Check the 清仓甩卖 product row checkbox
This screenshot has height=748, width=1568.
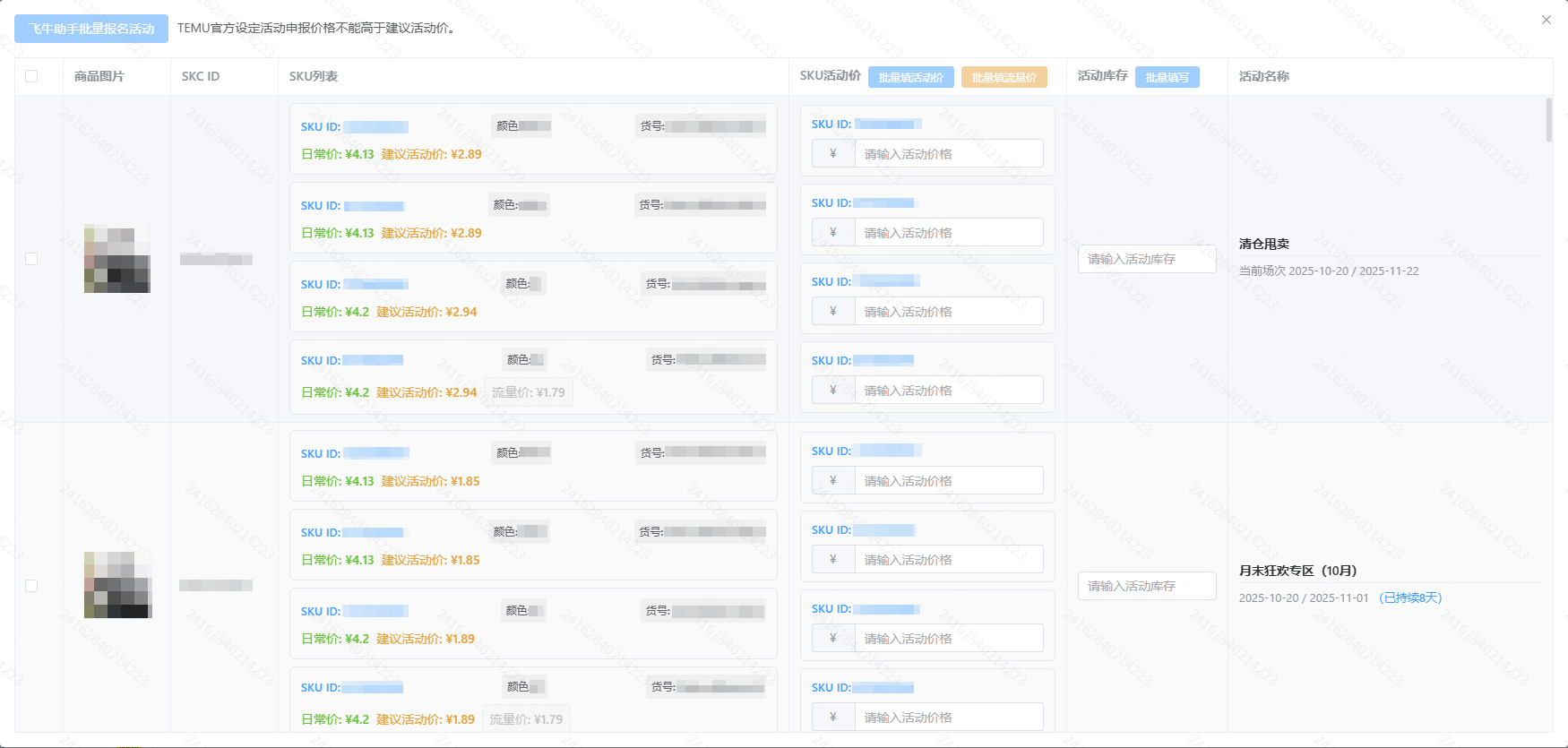click(31, 259)
